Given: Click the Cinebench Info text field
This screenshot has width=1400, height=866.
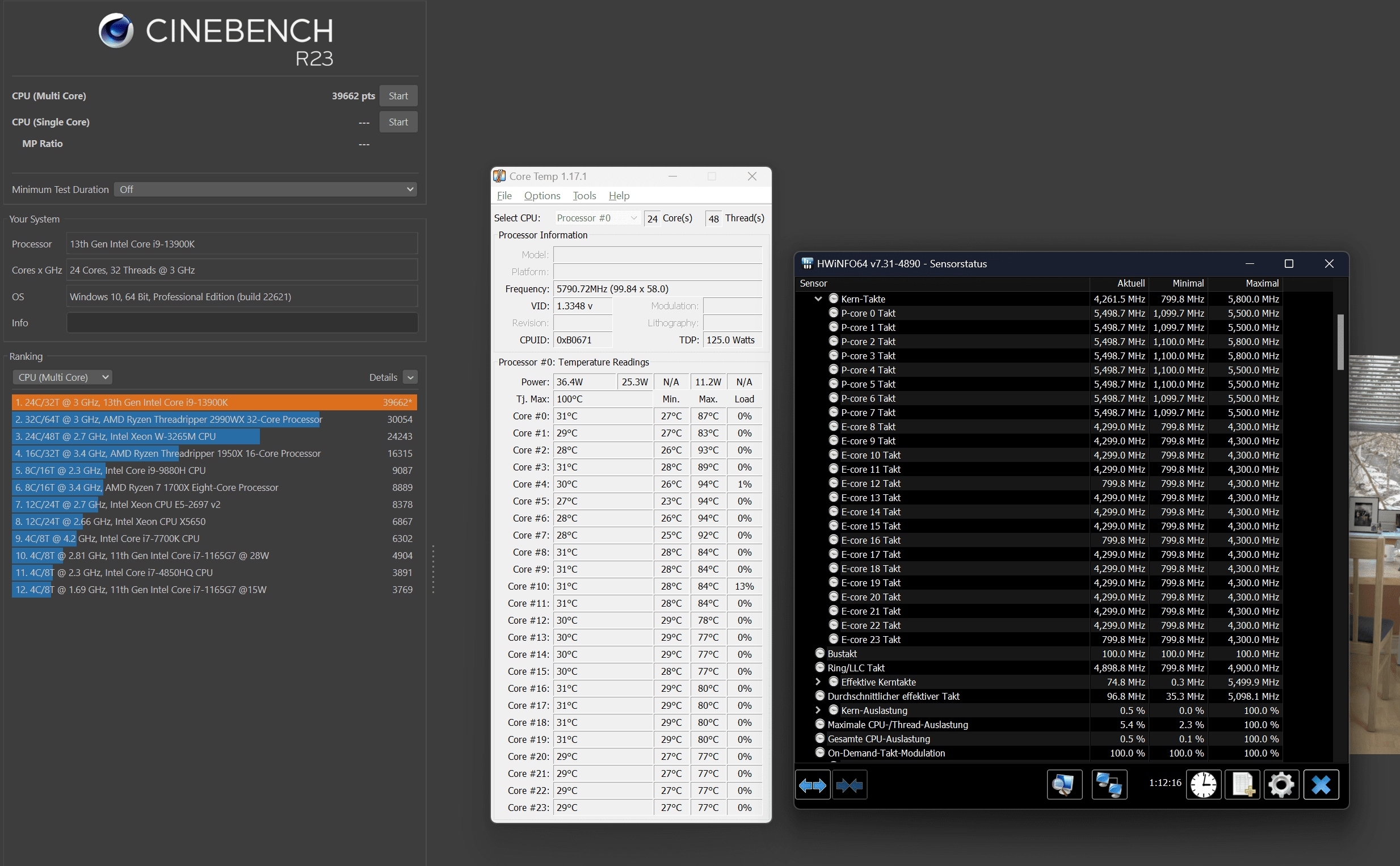Looking at the screenshot, I should tap(242, 323).
